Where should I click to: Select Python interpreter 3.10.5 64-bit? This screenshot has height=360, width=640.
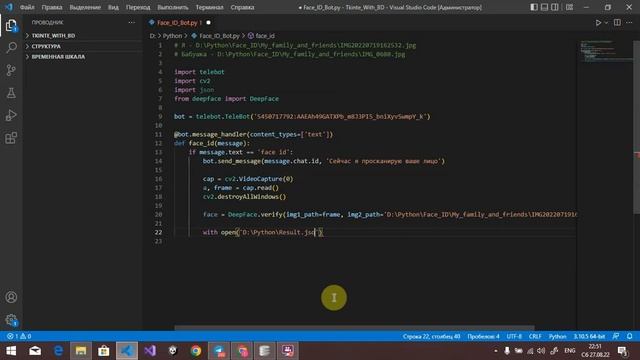click(x=589, y=336)
